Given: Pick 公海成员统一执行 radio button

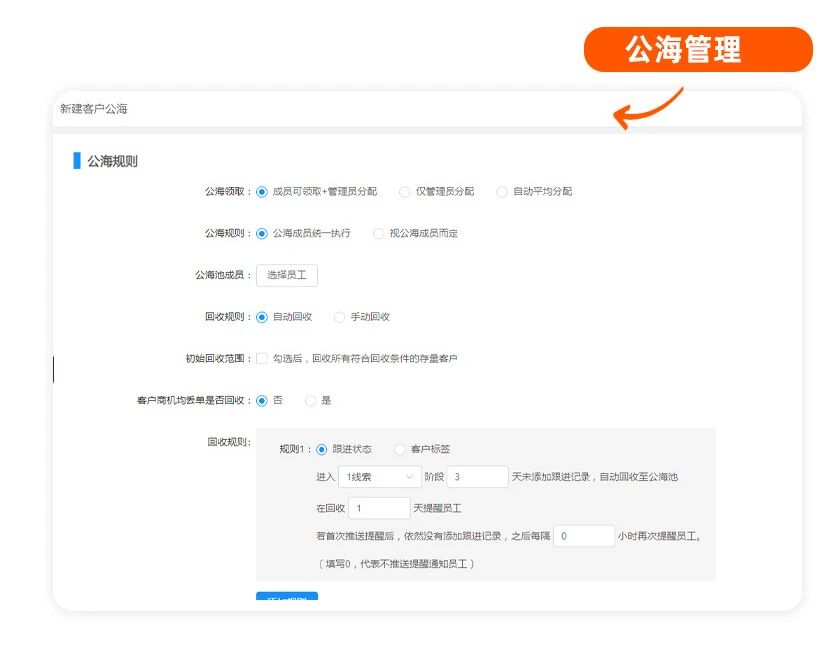Looking at the screenshot, I should [x=262, y=234].
